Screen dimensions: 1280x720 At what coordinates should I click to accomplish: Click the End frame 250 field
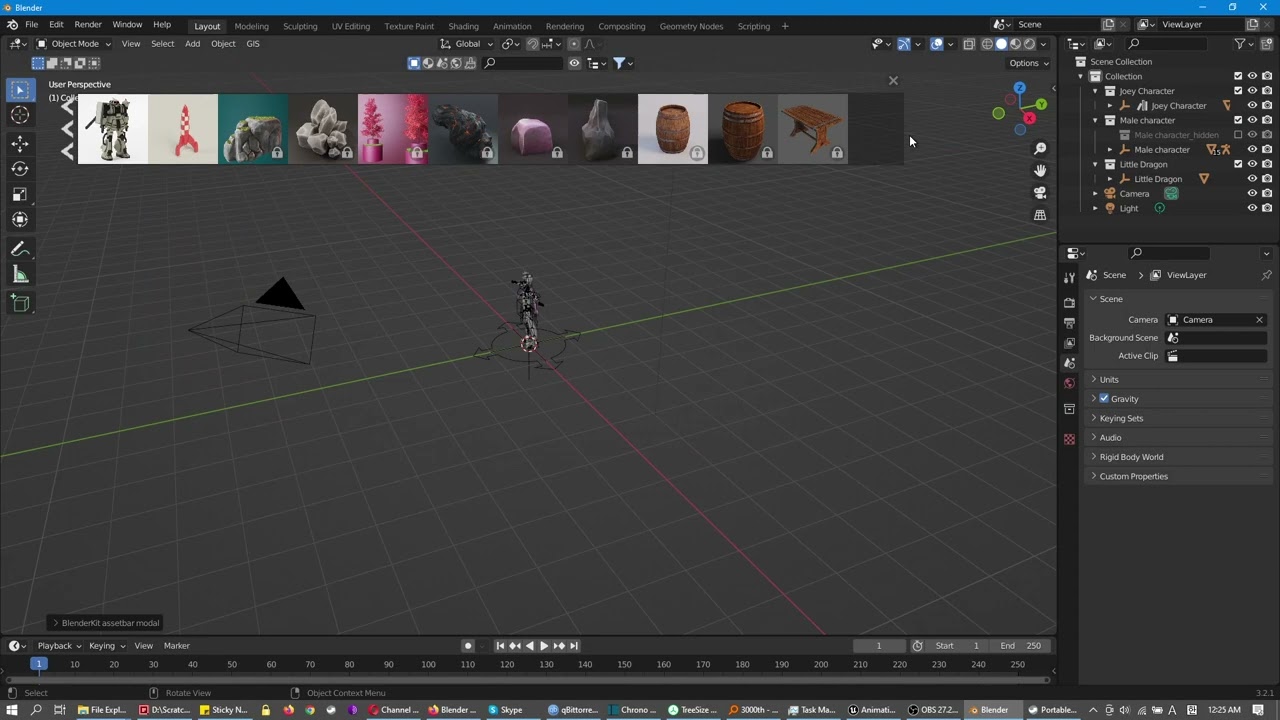(x=1021, y=646)
